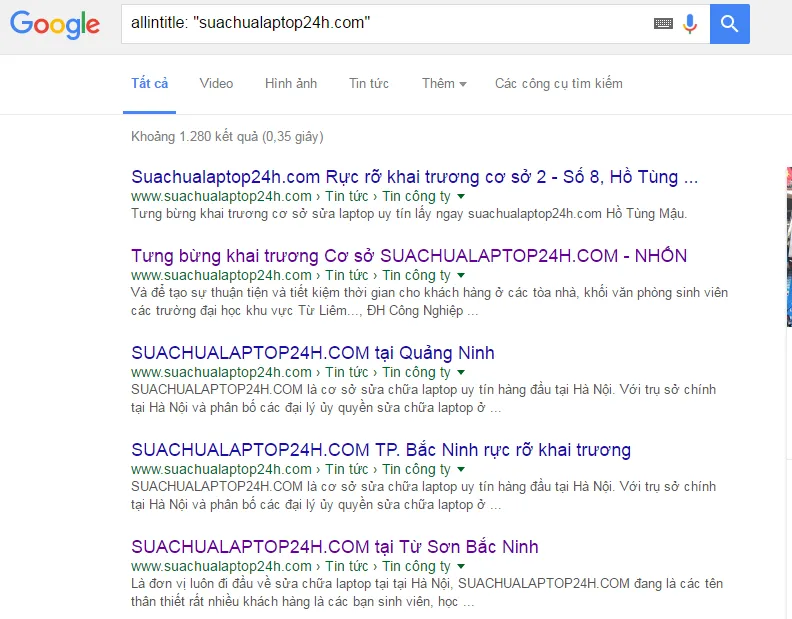792x619 pixels.
Task: Open Các công cụ tìm kiếm
Action: point(559,83)
